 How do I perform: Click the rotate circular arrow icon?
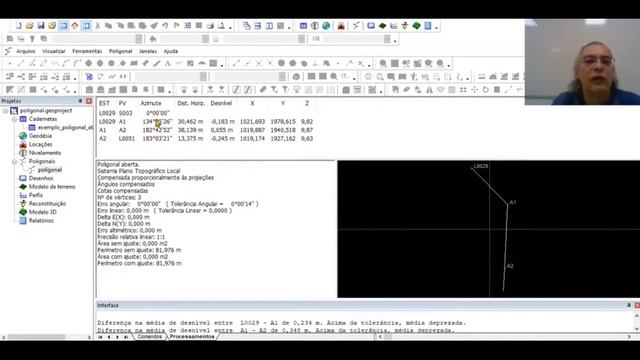(485, 89)
